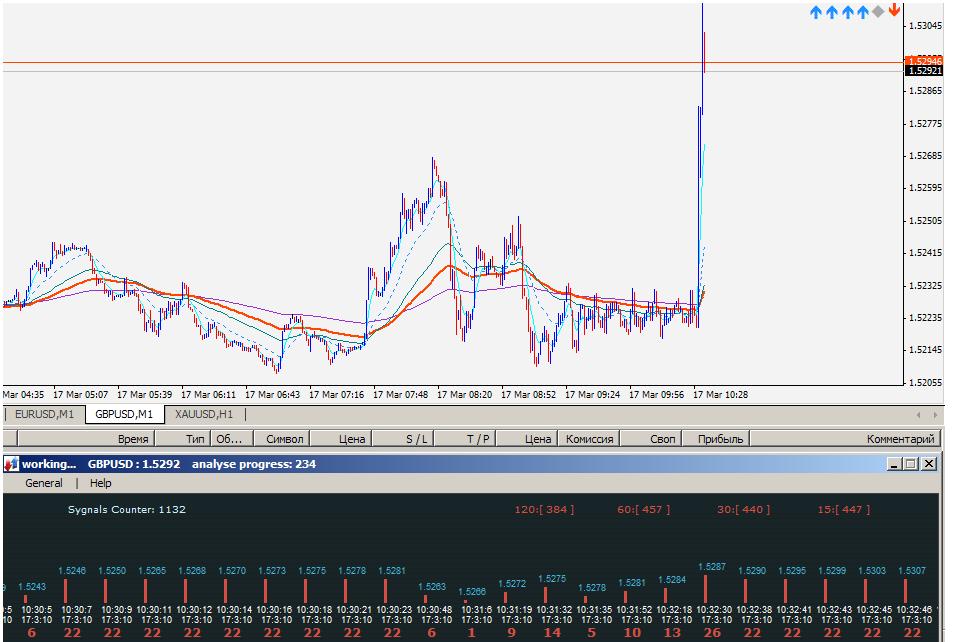Switch to the EURUSD,M1 chart tab
Viewport: 957px width, 642px height.
coord(44,414)
